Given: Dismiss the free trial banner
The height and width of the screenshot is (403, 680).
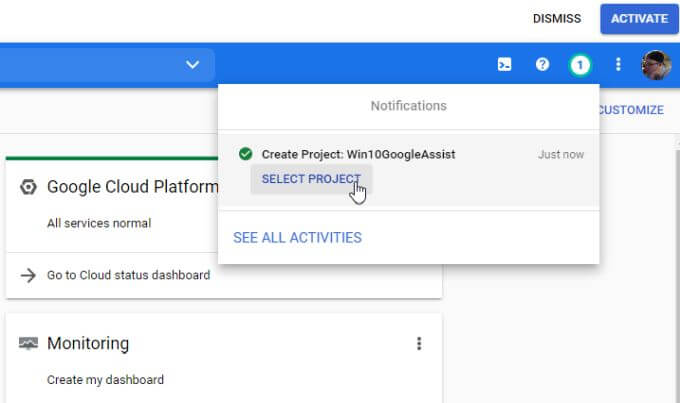Looking at the screenshot, I should pyautogui.click(x=557, y=18).
